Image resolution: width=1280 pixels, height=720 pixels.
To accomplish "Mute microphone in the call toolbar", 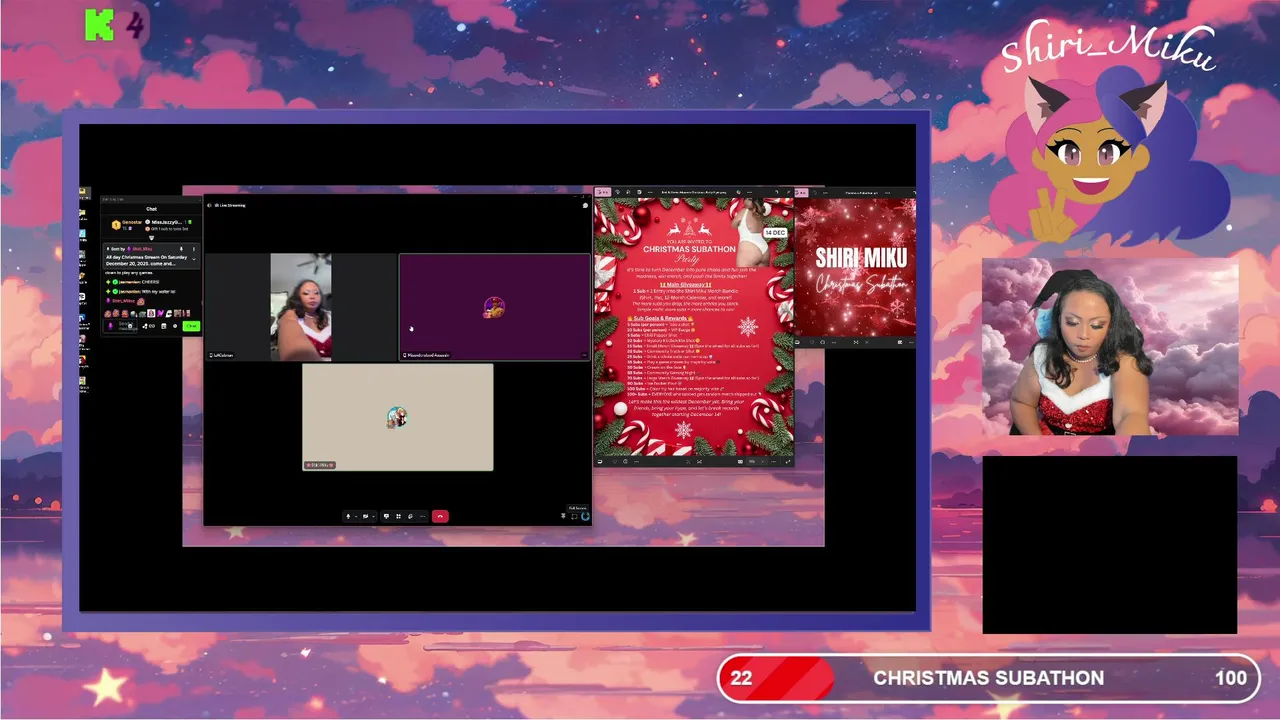I will 348,516.
